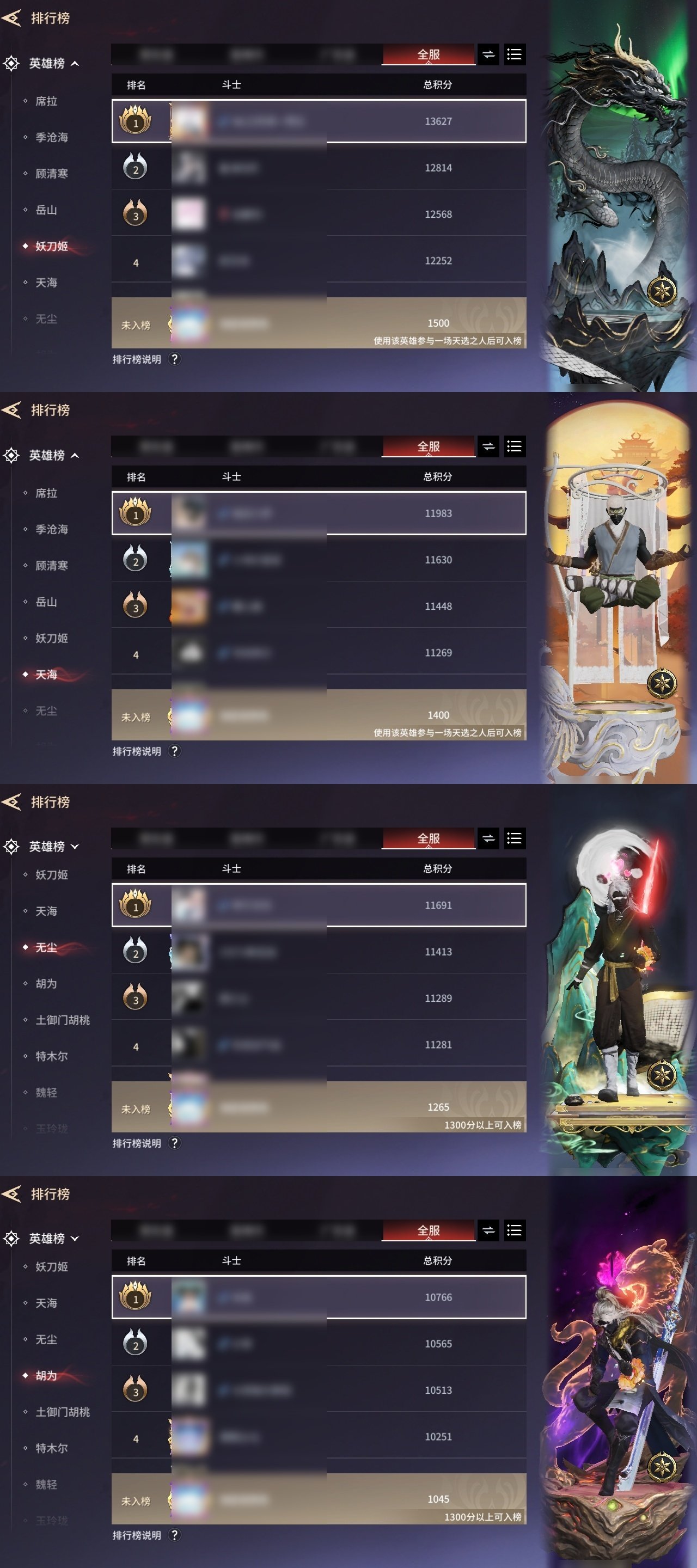
Task: Select the 全服 tab above the 11691 score list
Action: point(429,839)
